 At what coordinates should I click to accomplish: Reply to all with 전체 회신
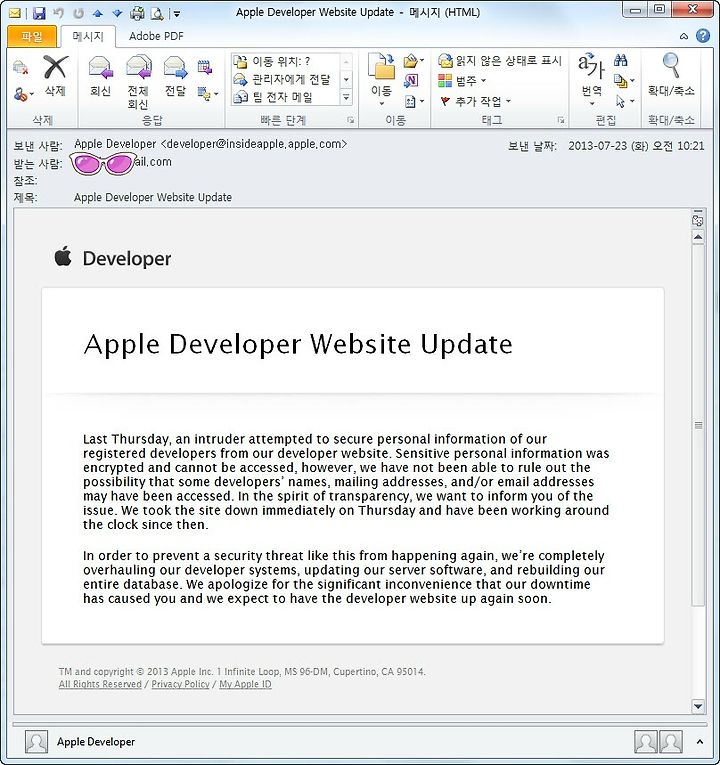click(138, 82)
